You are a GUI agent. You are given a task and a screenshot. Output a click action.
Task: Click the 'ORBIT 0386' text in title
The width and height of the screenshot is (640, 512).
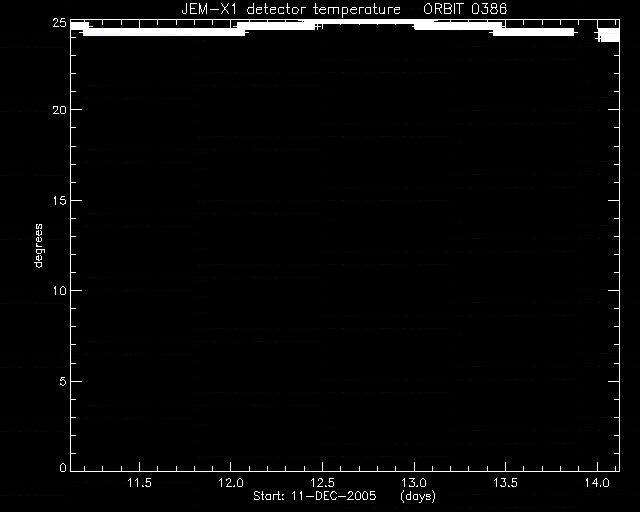pos(465,9)
